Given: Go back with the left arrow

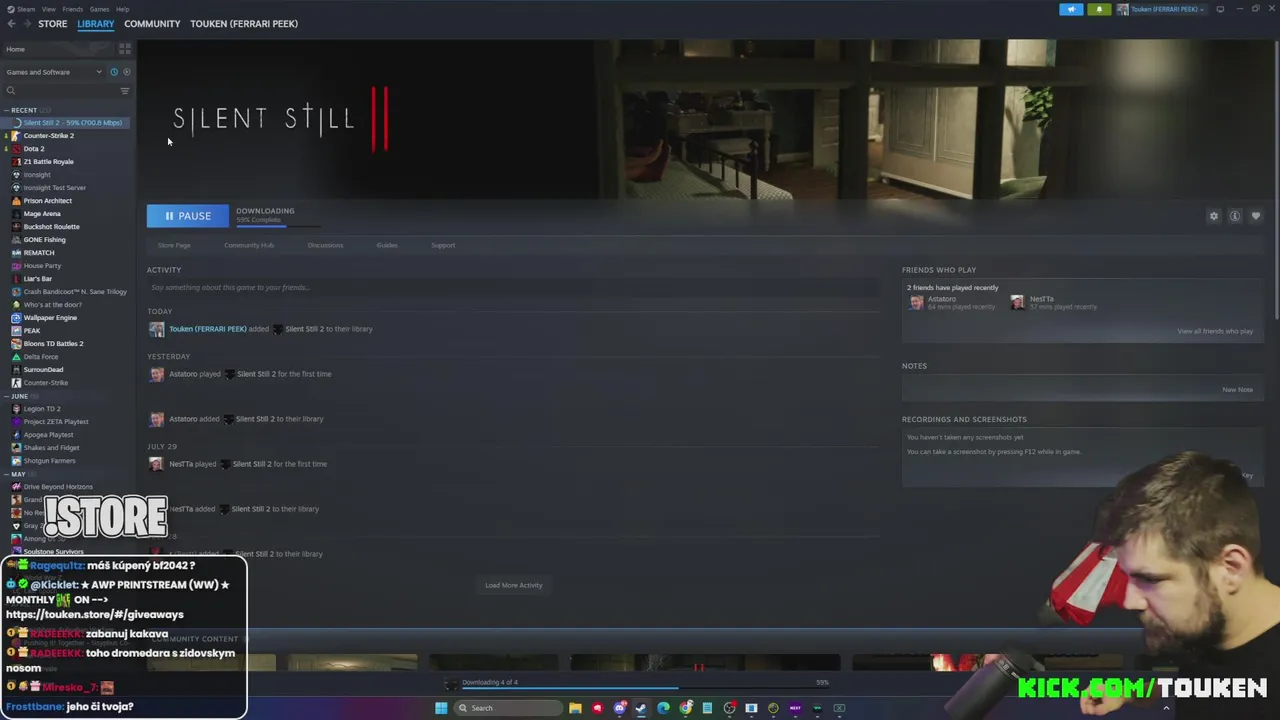Looking at the screenshot, I should pos(11,24).
